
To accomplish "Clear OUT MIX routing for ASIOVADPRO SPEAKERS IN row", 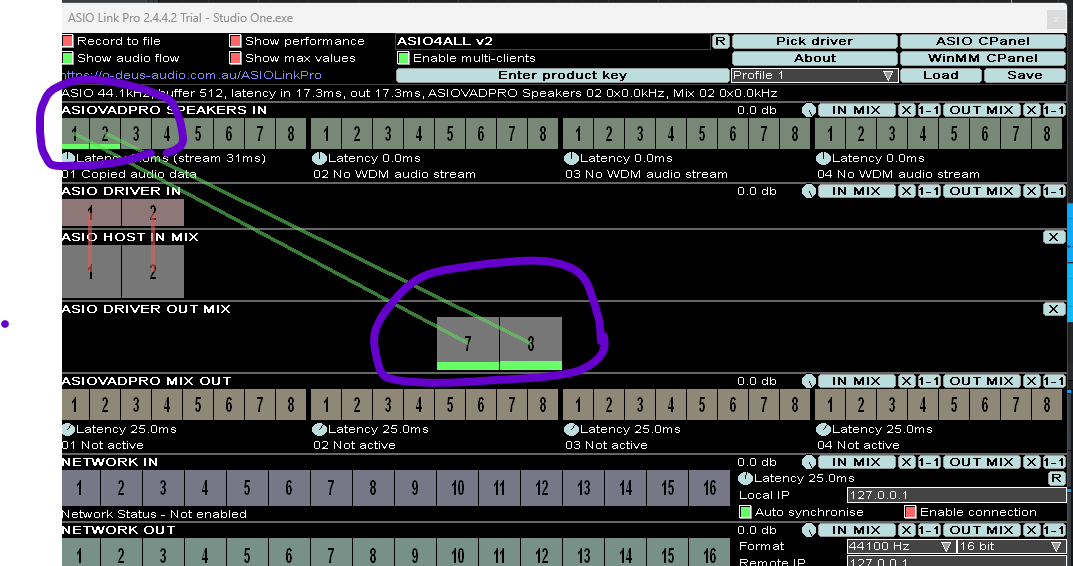I will (1031, 110).
